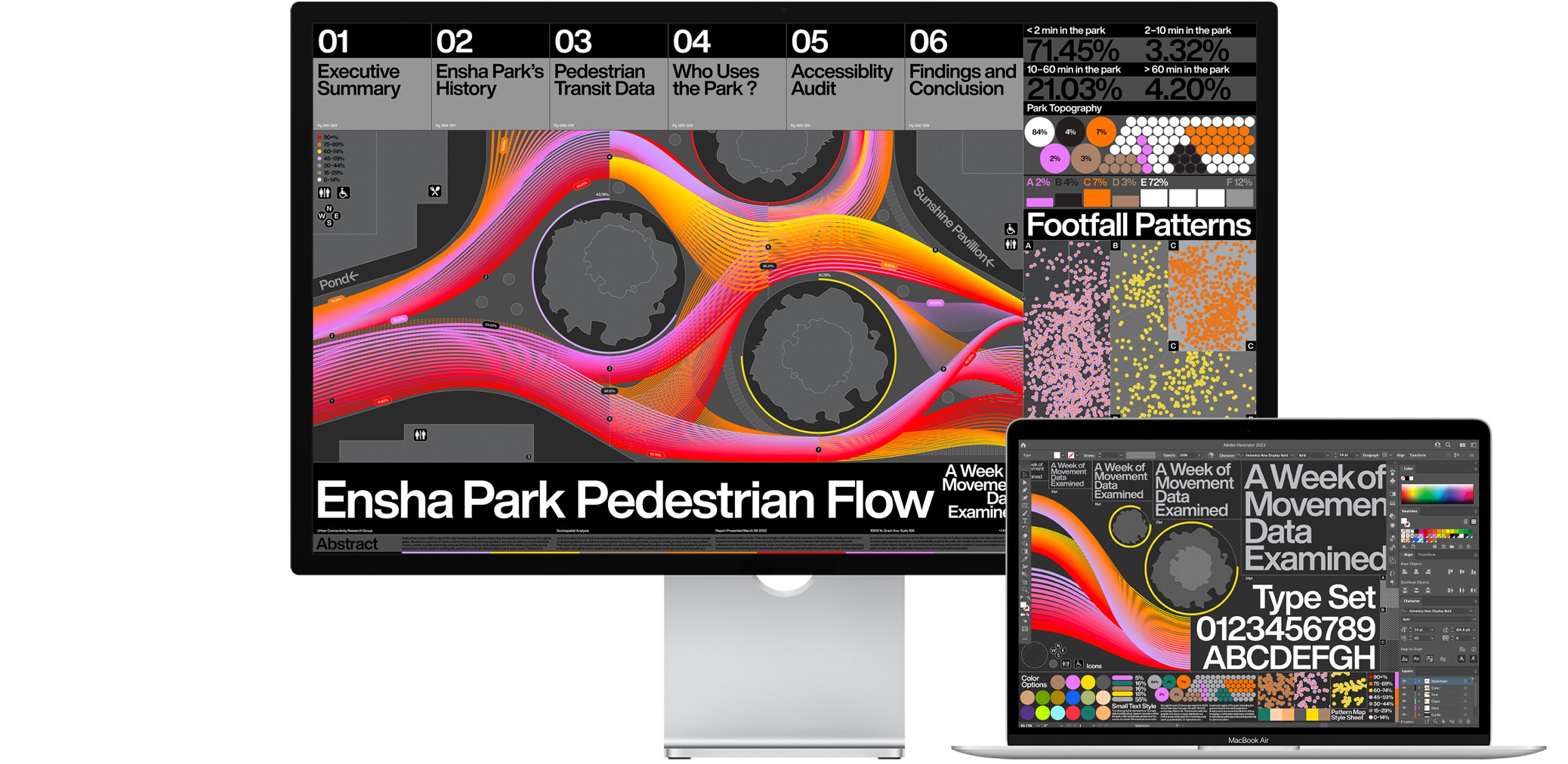
Task: Select the Paintbrush tool
Action: (x=1024, y=513)
